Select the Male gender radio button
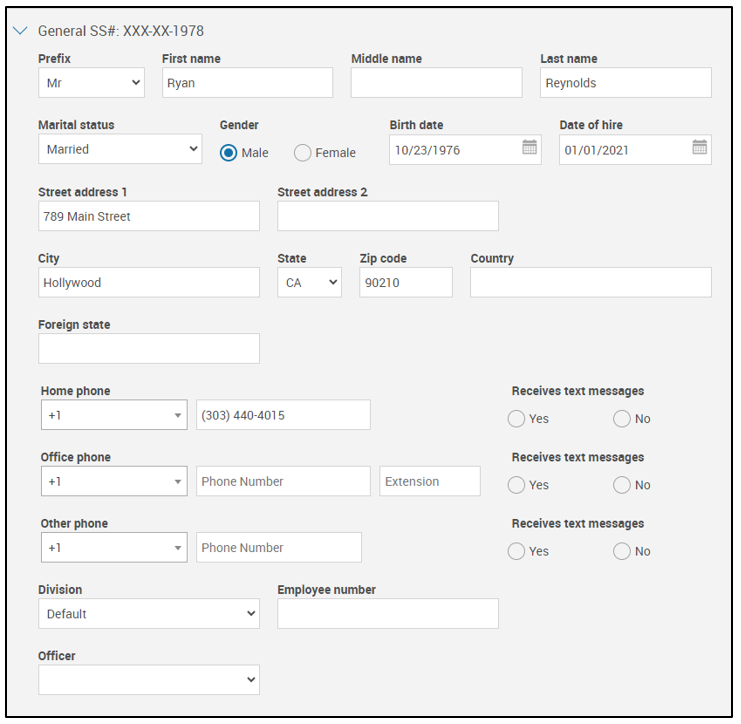Viewport: 741px width, 724px height. pyautogui.click(x=229, y=153)
